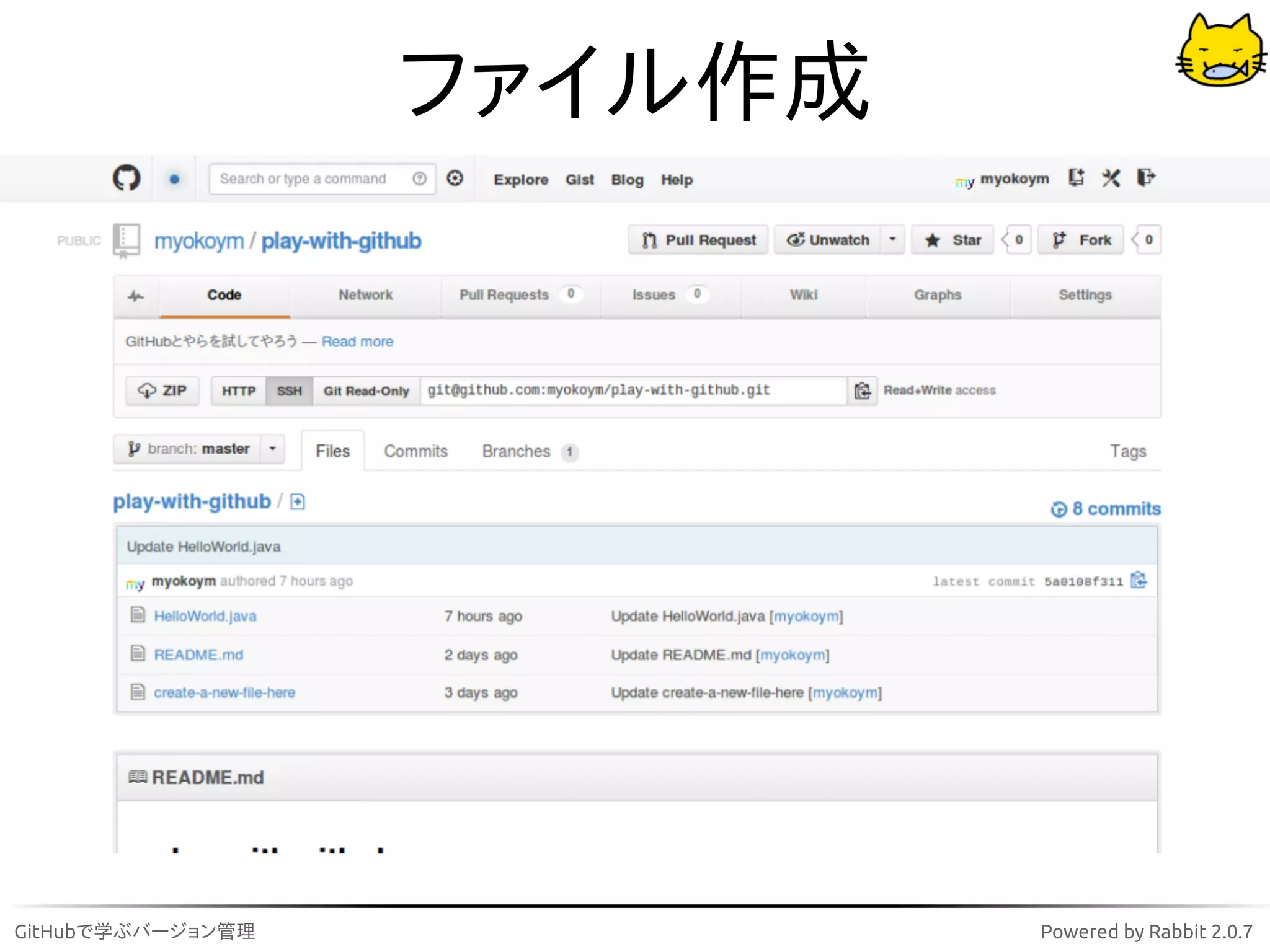The width and height of the screenshot is (1270, 952).
Task: Open the Settings tab
Action: (1085, 295)
